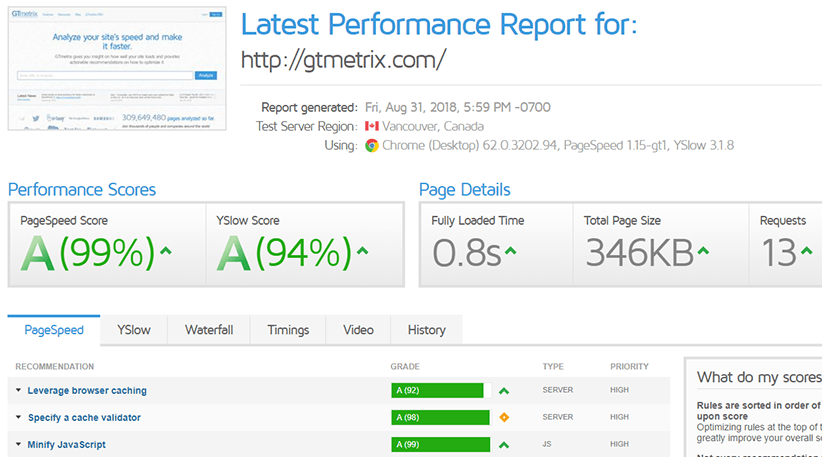Click the A (99) grade bar

(x=441, y=444)
